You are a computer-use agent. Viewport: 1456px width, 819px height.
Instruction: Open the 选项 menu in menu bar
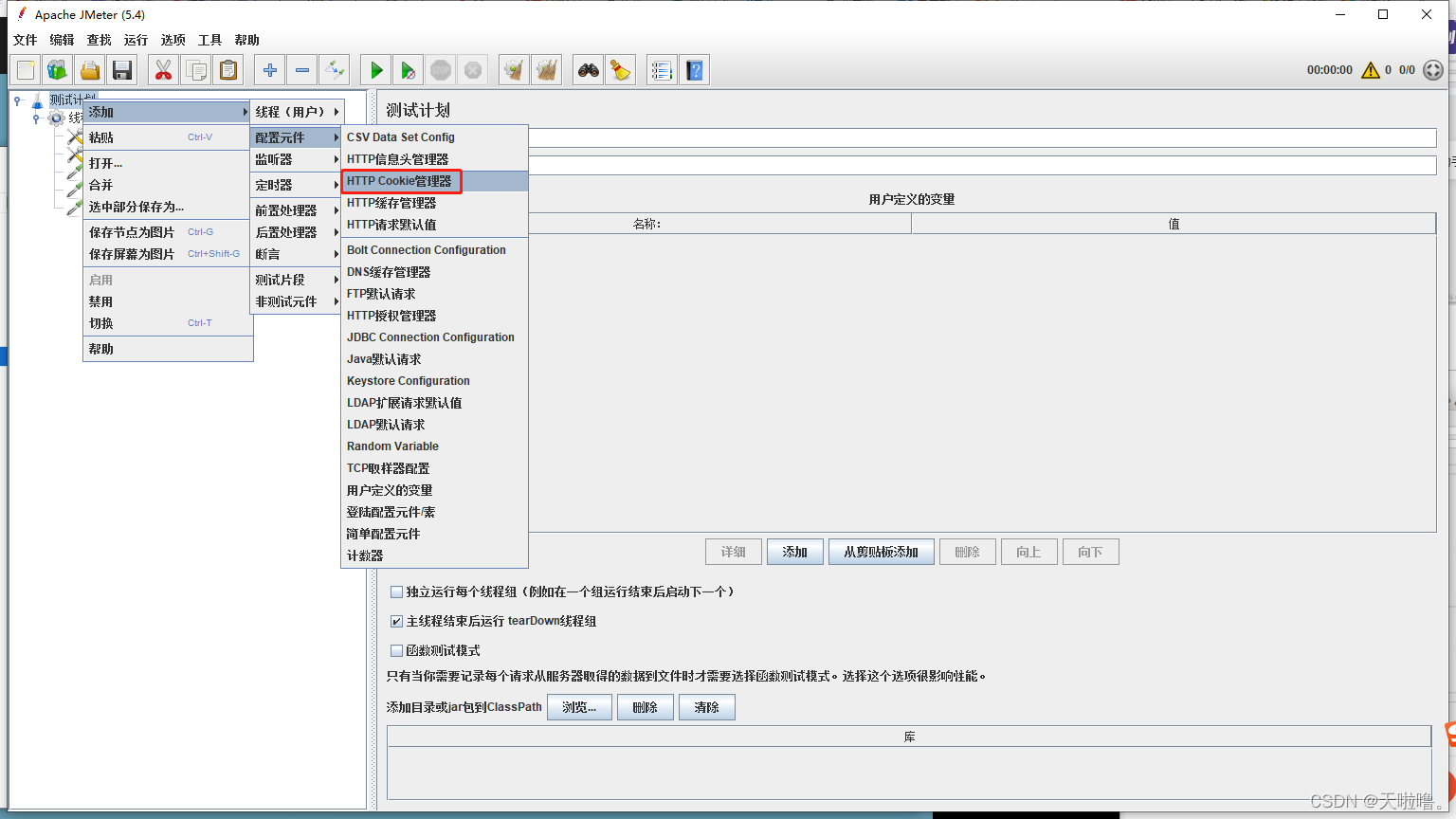tap(173, 40)
